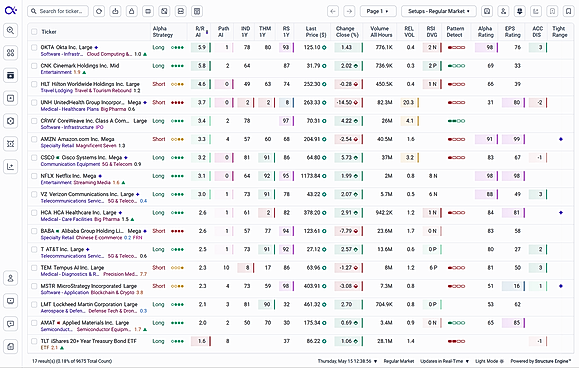Click the download/export toolbar icon
This screenshot has width=579, height=368.
coord(115,11)
